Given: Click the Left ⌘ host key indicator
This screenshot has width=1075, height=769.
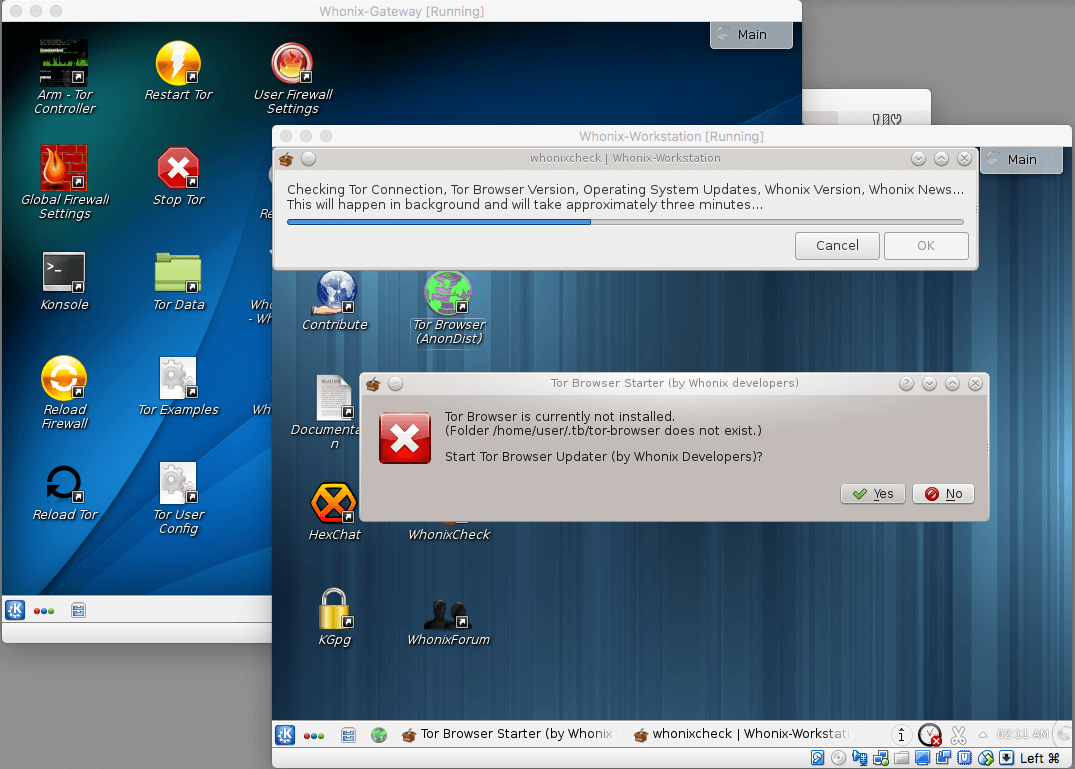Looking at the screenshot, I should pyautogui.click(x=1039, y=758).
